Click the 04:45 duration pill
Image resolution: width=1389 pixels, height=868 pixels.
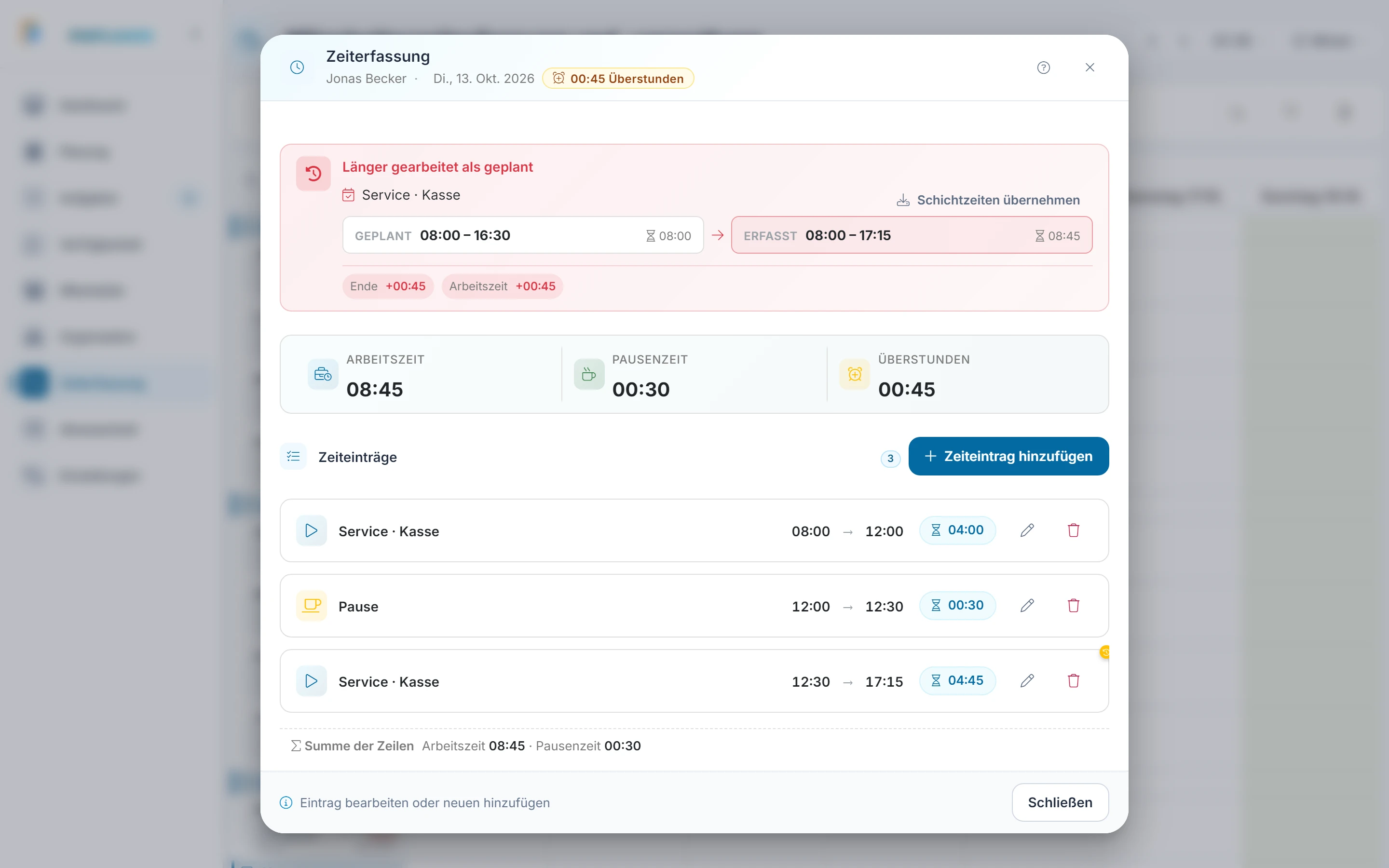point(957,680)
